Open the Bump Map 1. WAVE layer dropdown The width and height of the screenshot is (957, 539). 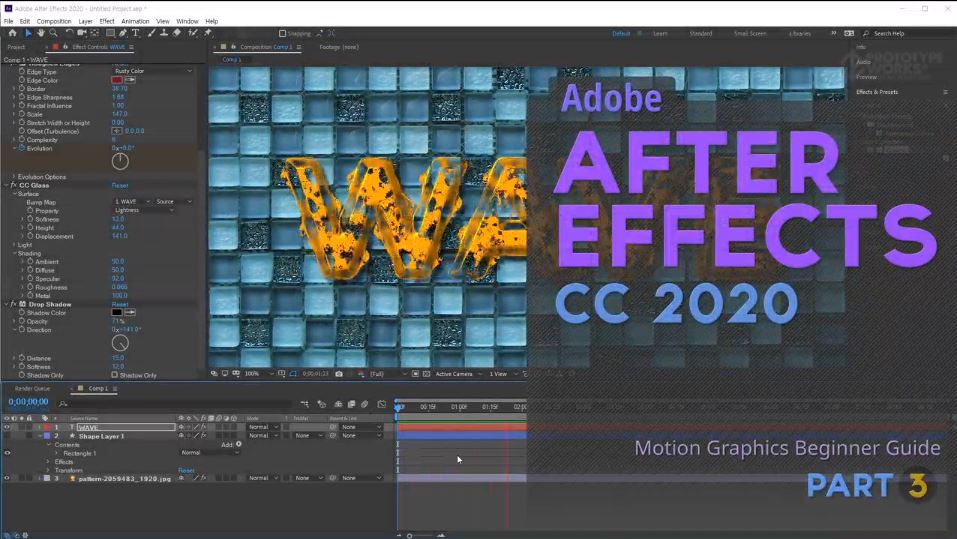click(132, 201)
